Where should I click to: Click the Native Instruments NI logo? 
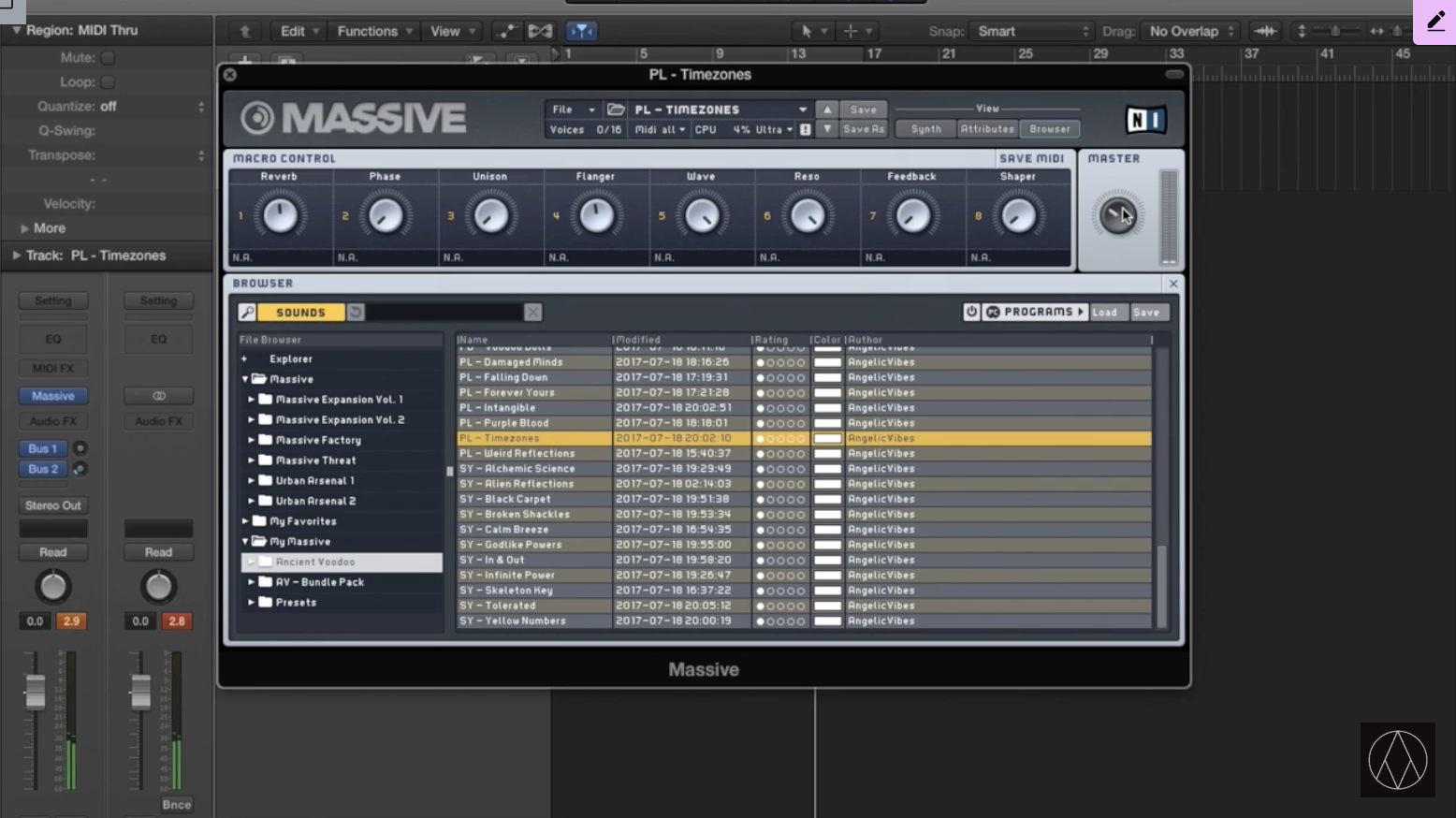(1145, 120)
